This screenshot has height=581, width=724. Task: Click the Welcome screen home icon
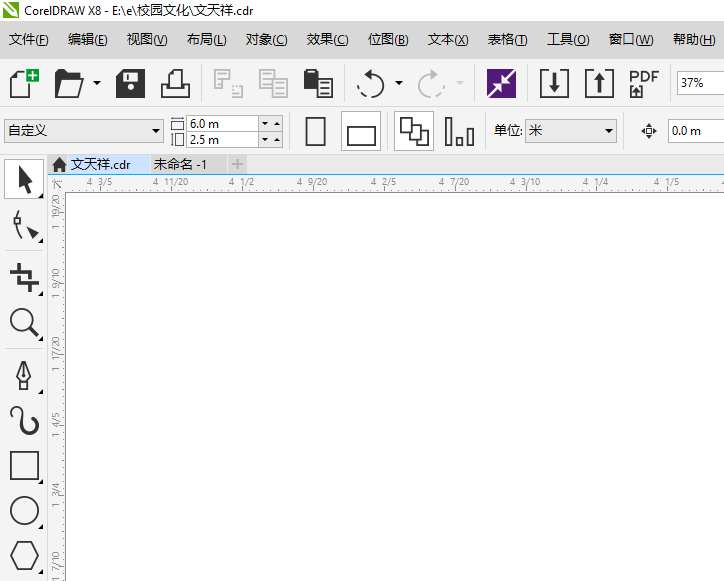[x=59, y=164]
